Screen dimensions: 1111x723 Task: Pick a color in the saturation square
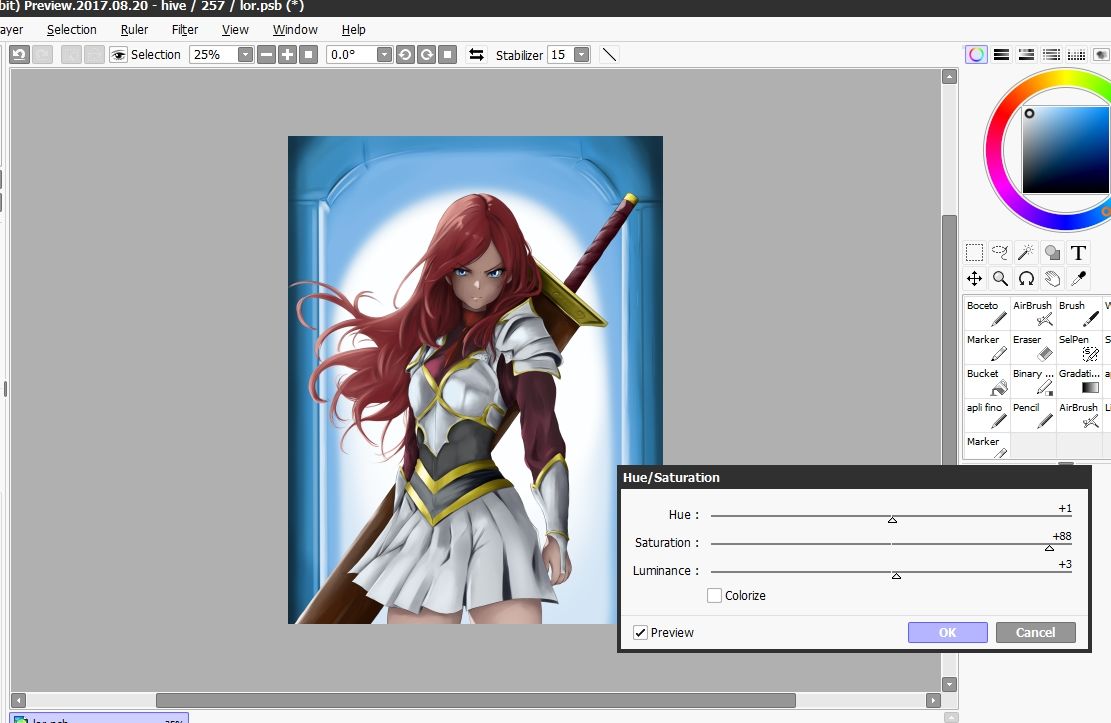tap(1065, 150)
